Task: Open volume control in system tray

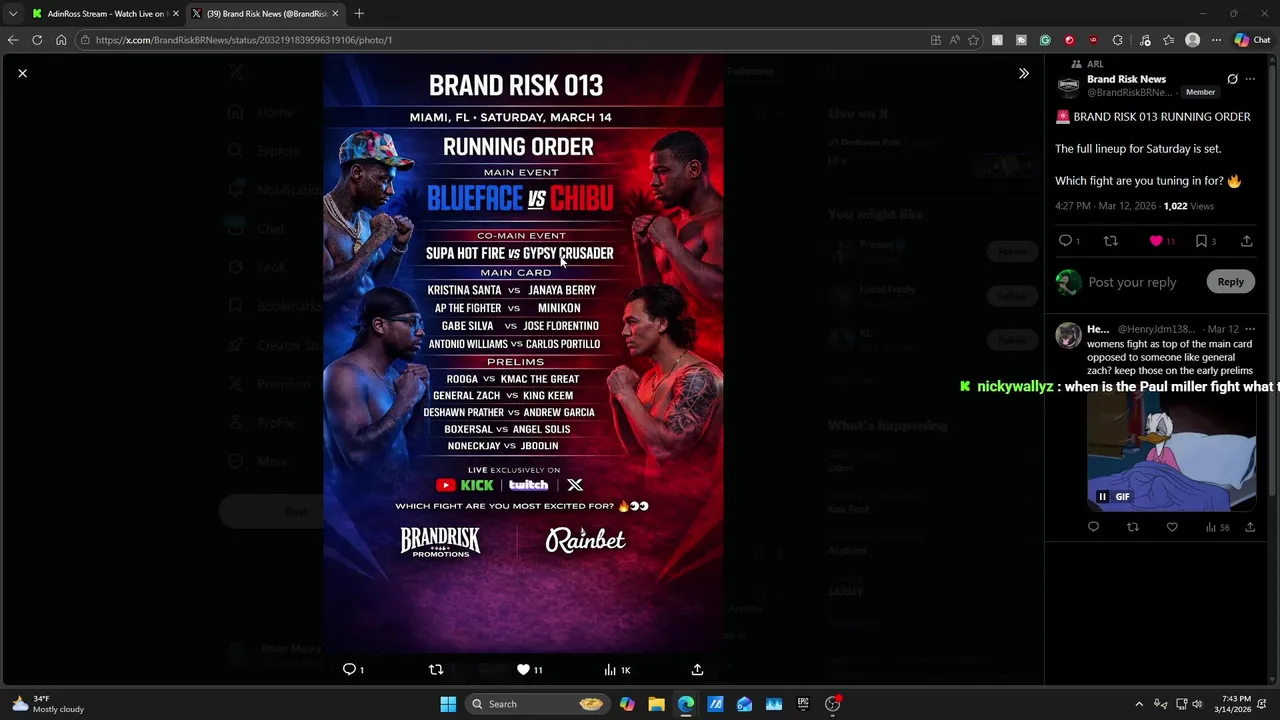Action: click(1197, 704)
